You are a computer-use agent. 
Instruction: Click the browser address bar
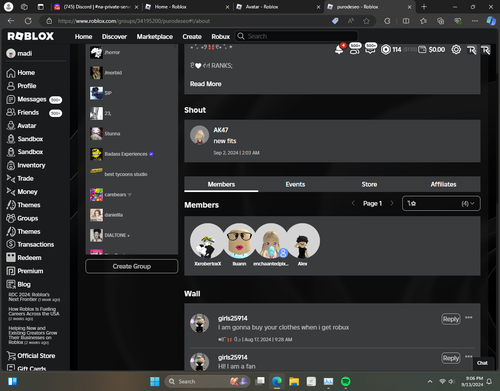[187, 21]
